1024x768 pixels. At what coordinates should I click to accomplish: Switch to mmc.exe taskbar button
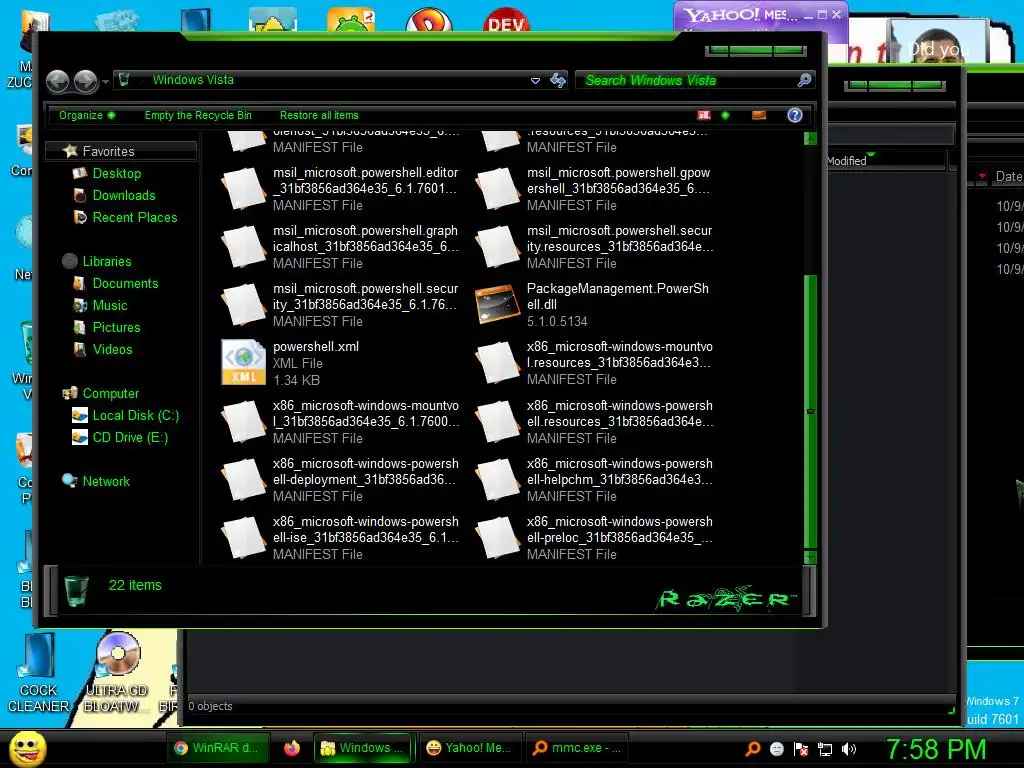576,748
